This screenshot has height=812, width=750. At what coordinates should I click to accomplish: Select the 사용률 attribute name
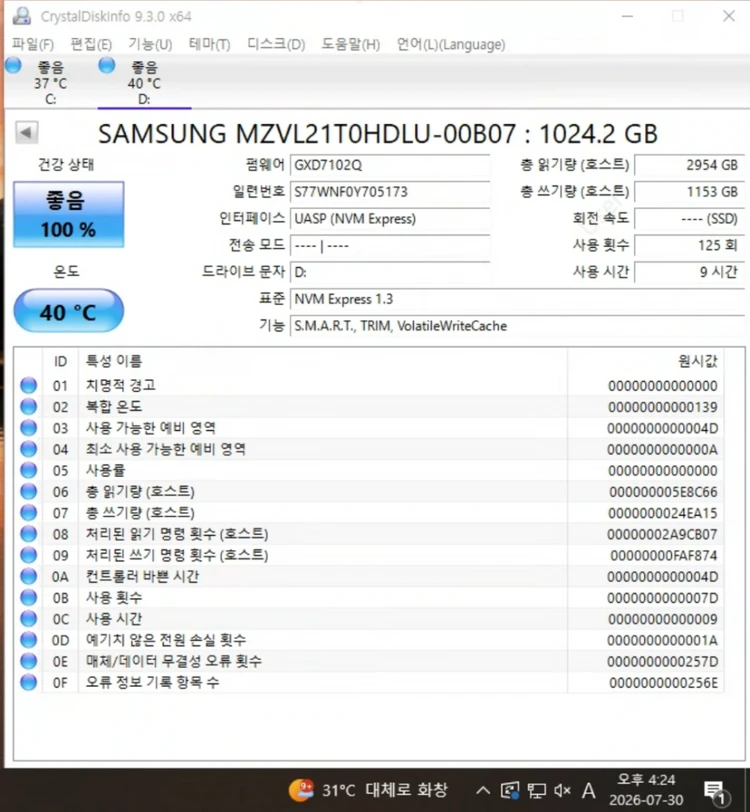pos(105,470)
